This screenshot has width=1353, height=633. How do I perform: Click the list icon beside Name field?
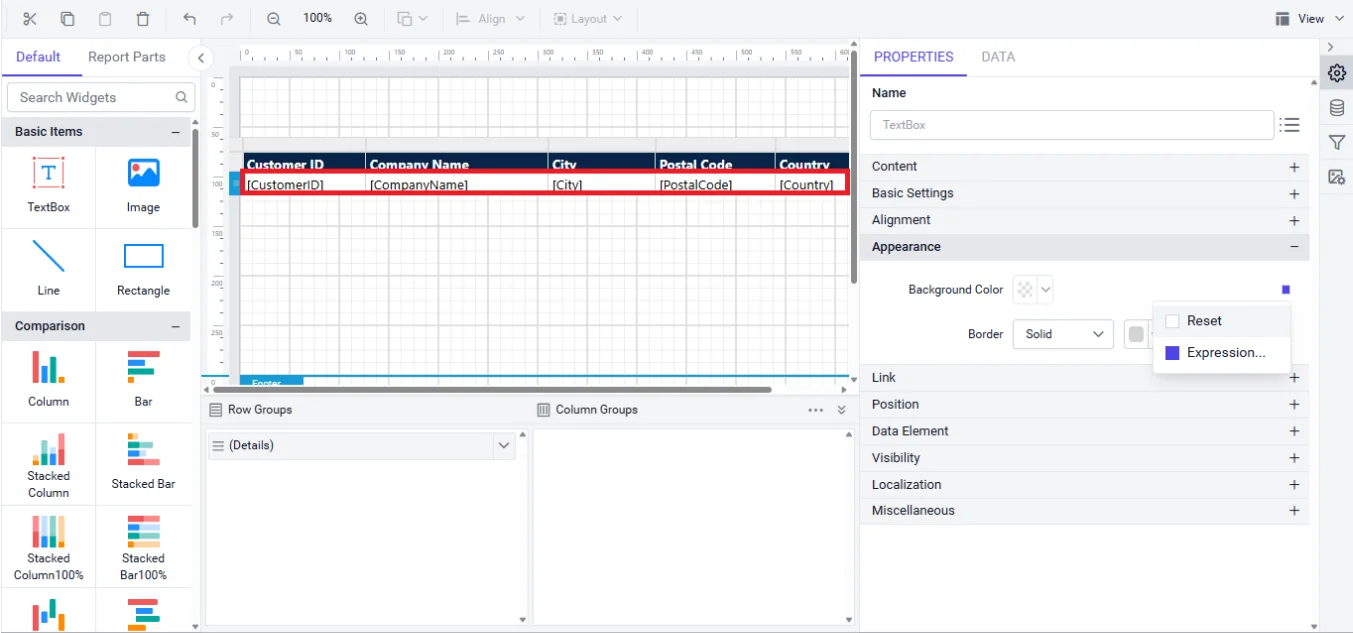click(x=1290, y=125)
